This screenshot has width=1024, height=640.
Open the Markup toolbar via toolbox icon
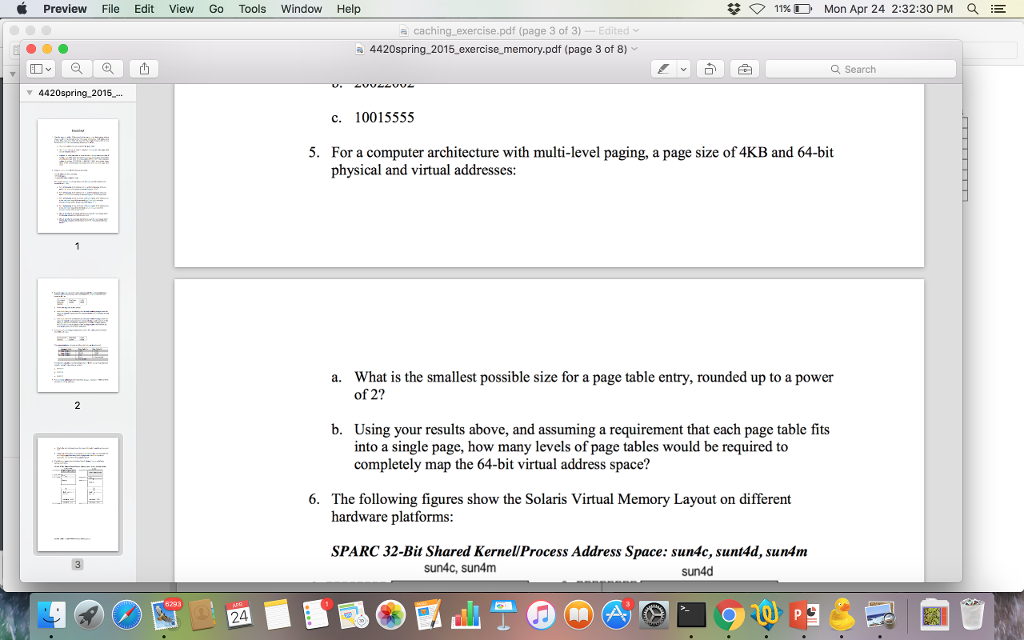coord(744,68)
